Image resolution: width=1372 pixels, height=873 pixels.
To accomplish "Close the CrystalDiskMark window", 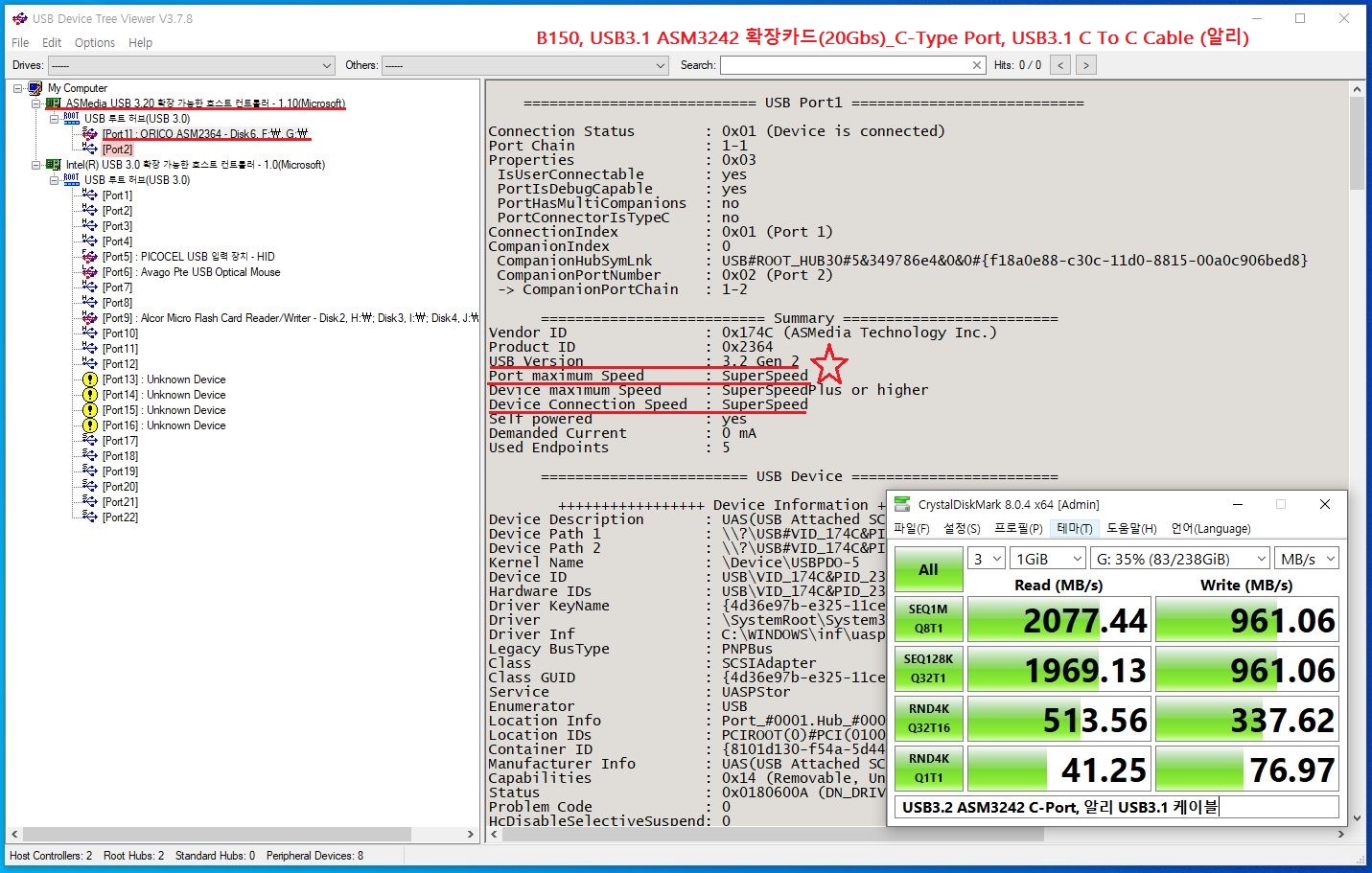I will [x=1325, y=504].
